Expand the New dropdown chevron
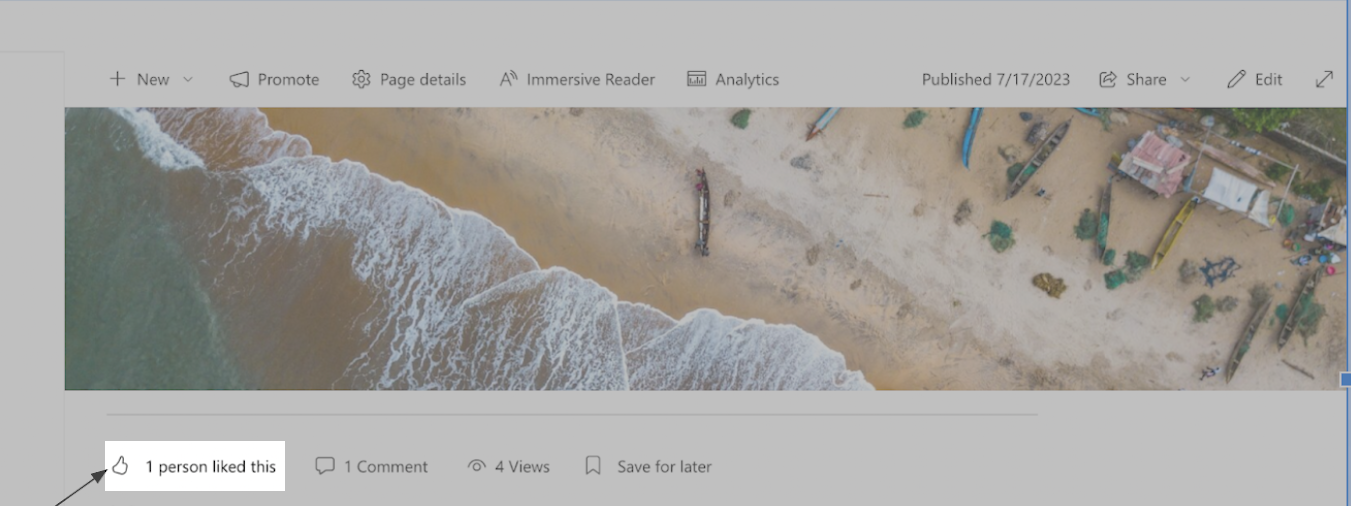Screen dimensions: 1351x506 pos(188,79)
